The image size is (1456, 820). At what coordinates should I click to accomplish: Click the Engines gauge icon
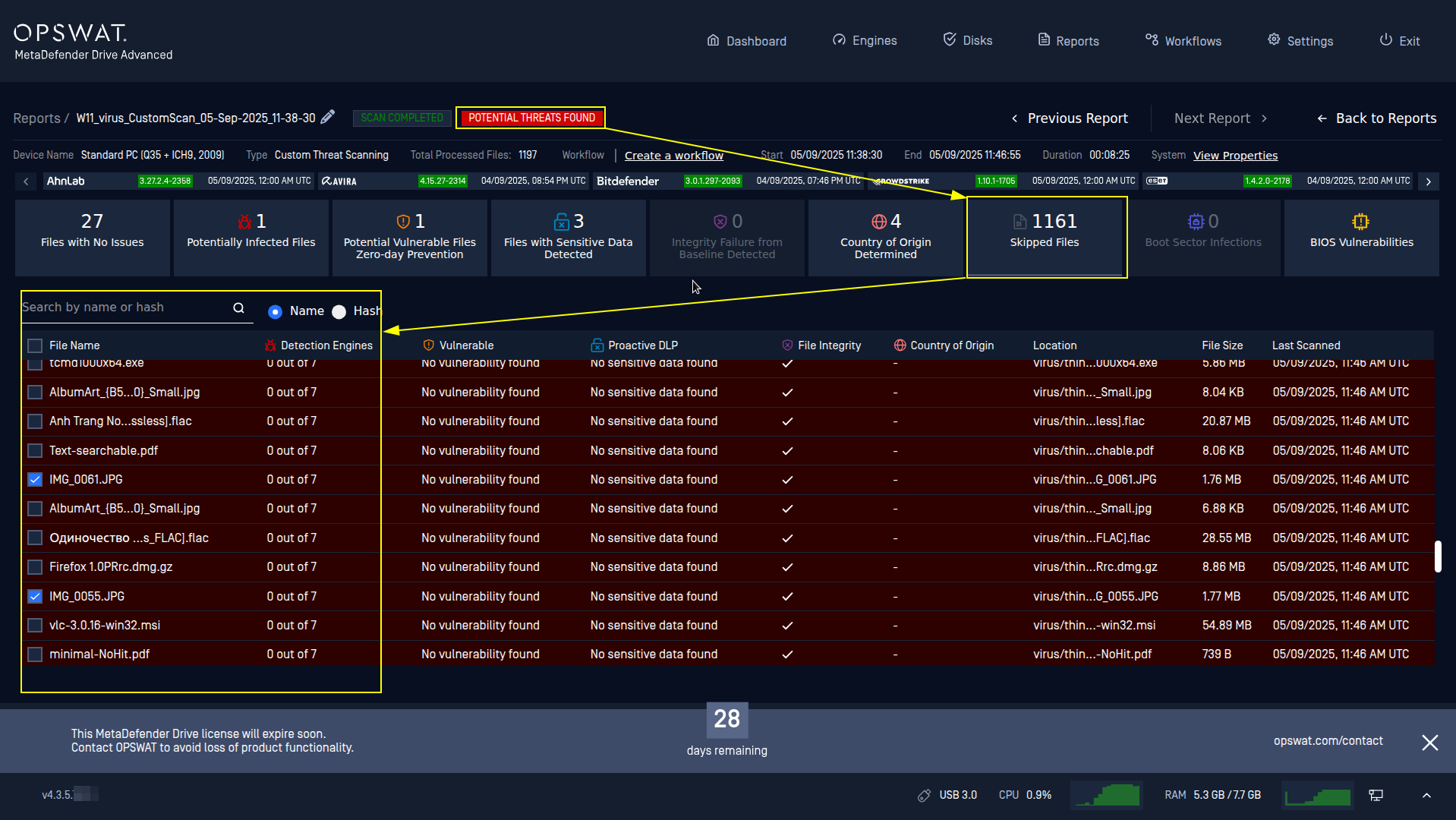839,40
